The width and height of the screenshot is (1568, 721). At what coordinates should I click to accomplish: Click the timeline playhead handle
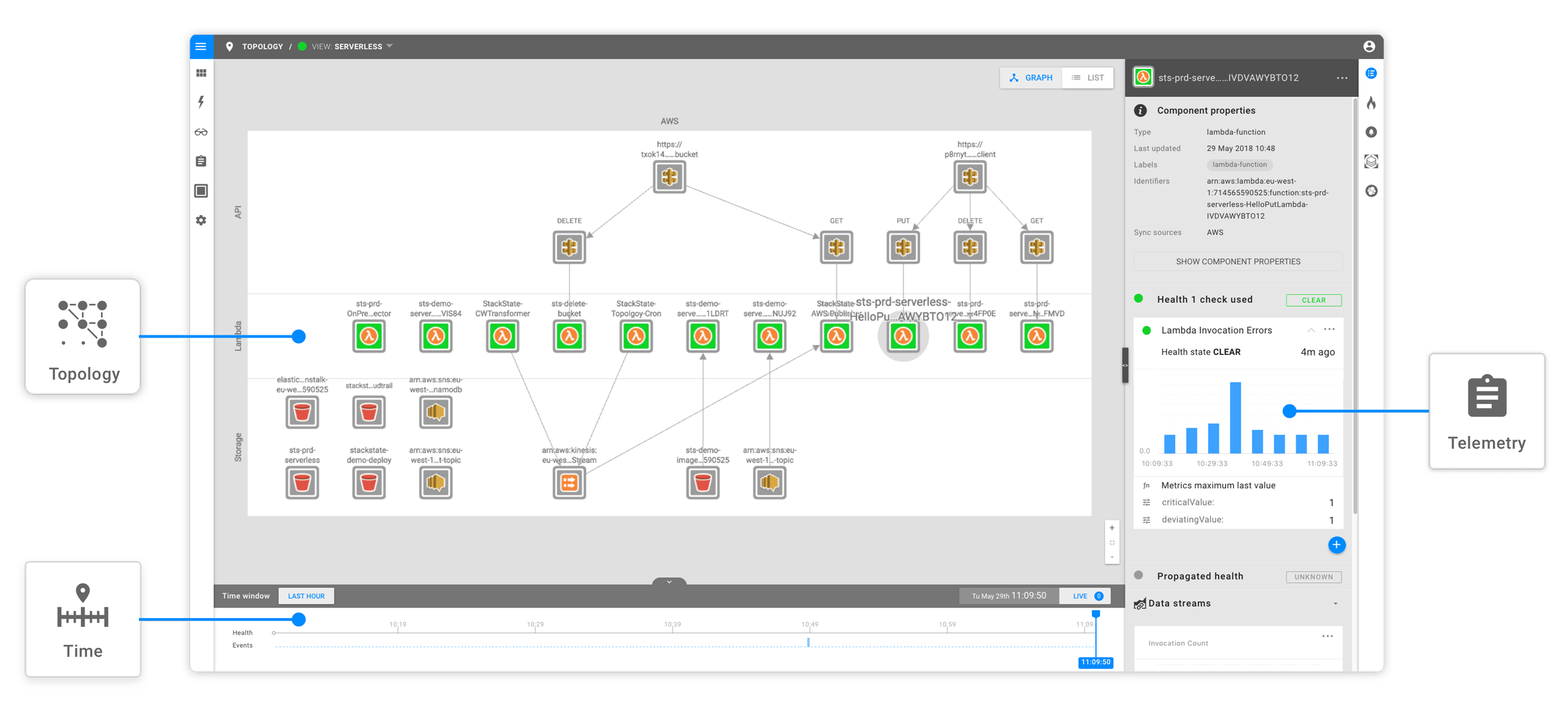[x=1096, y=614]
